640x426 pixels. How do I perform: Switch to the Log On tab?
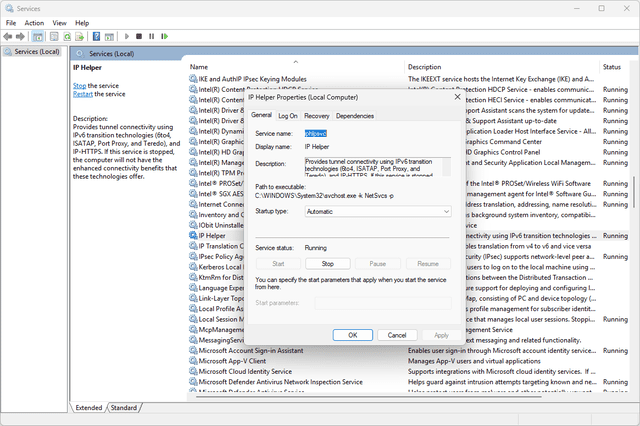click(287, 116)
